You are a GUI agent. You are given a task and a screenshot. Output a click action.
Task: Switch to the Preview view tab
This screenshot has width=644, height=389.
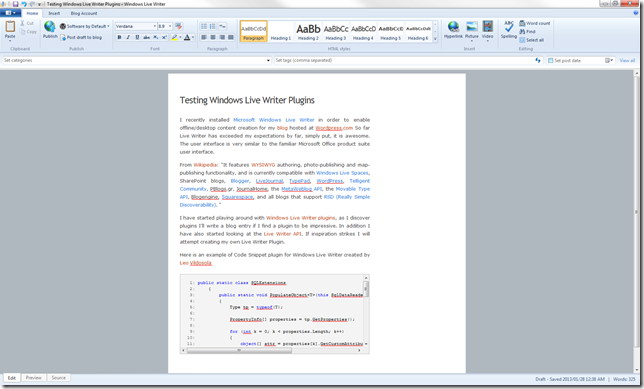click(34, 377)
